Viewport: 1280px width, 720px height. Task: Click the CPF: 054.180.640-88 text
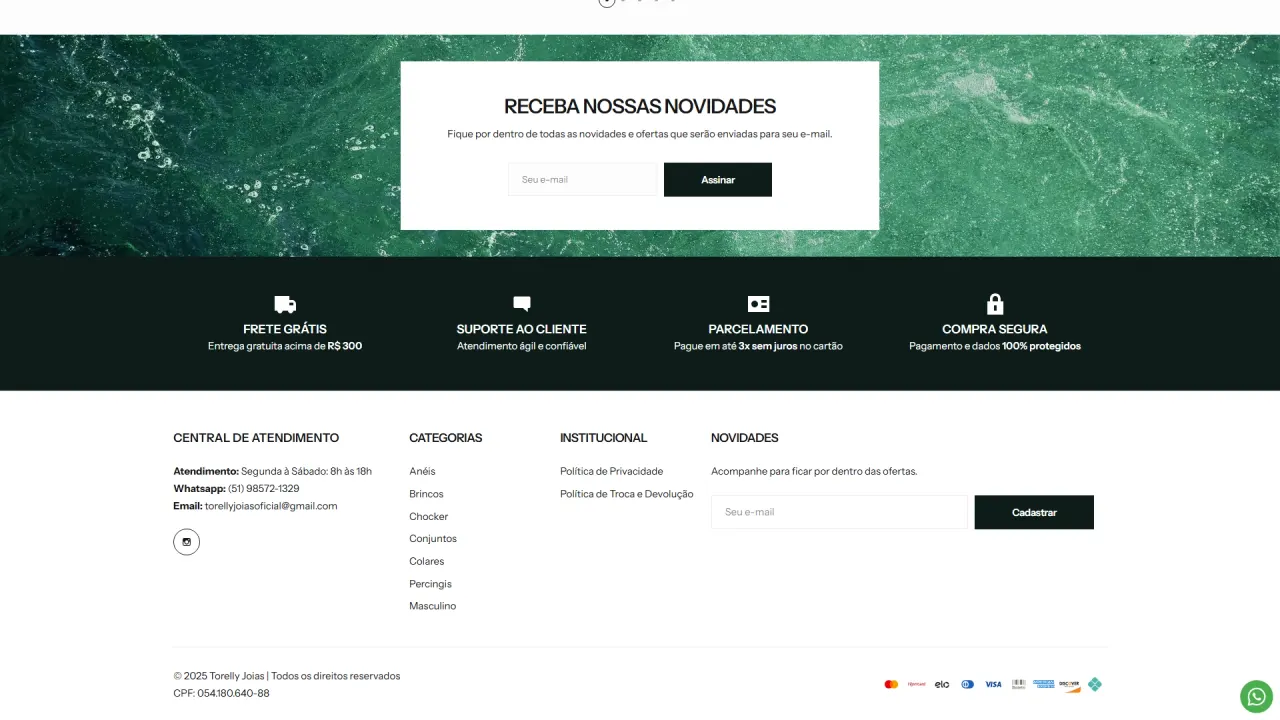(221, 693)
